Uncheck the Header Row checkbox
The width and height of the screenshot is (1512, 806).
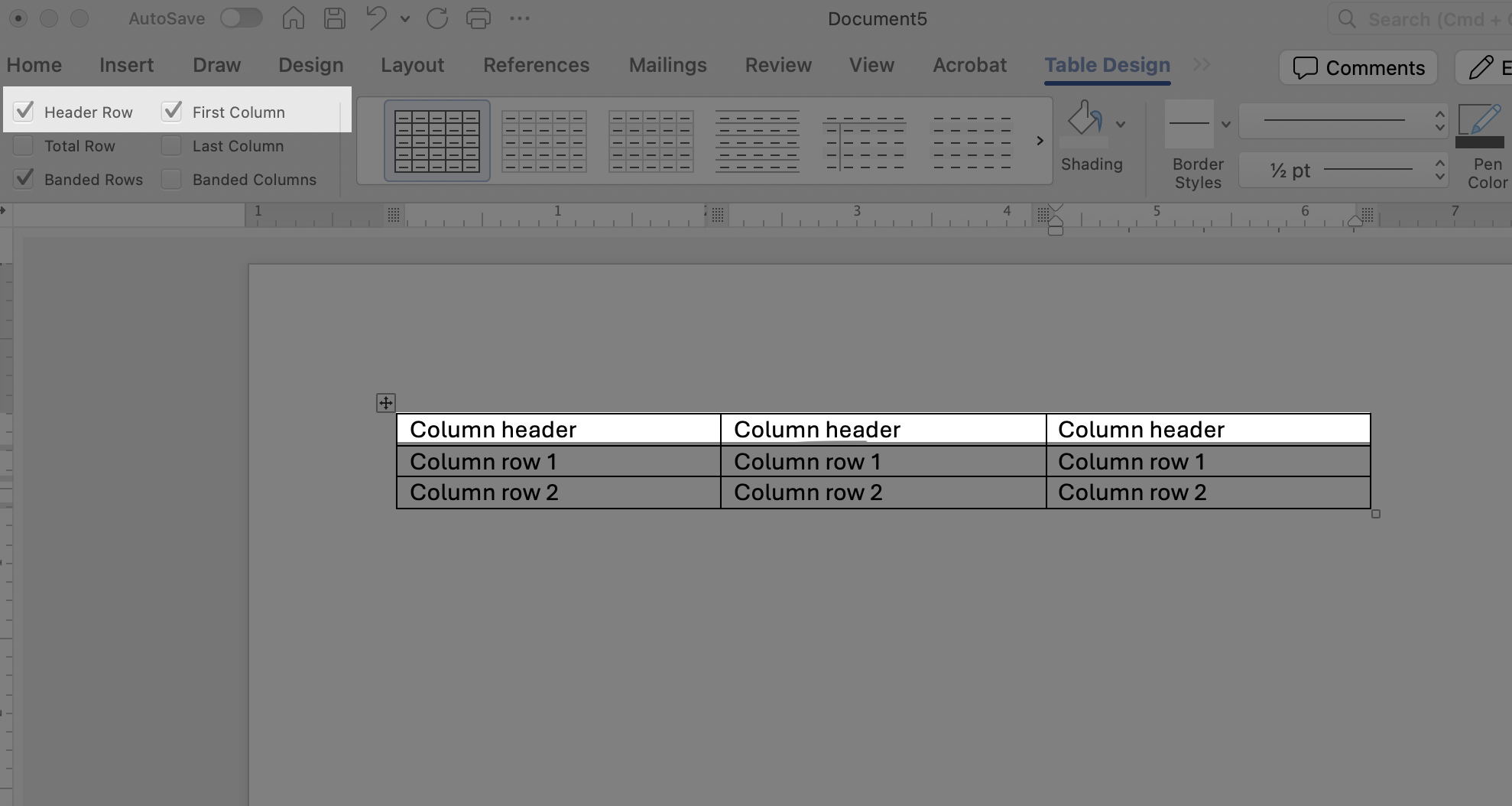pyautogui.click(x=24, y=112)
